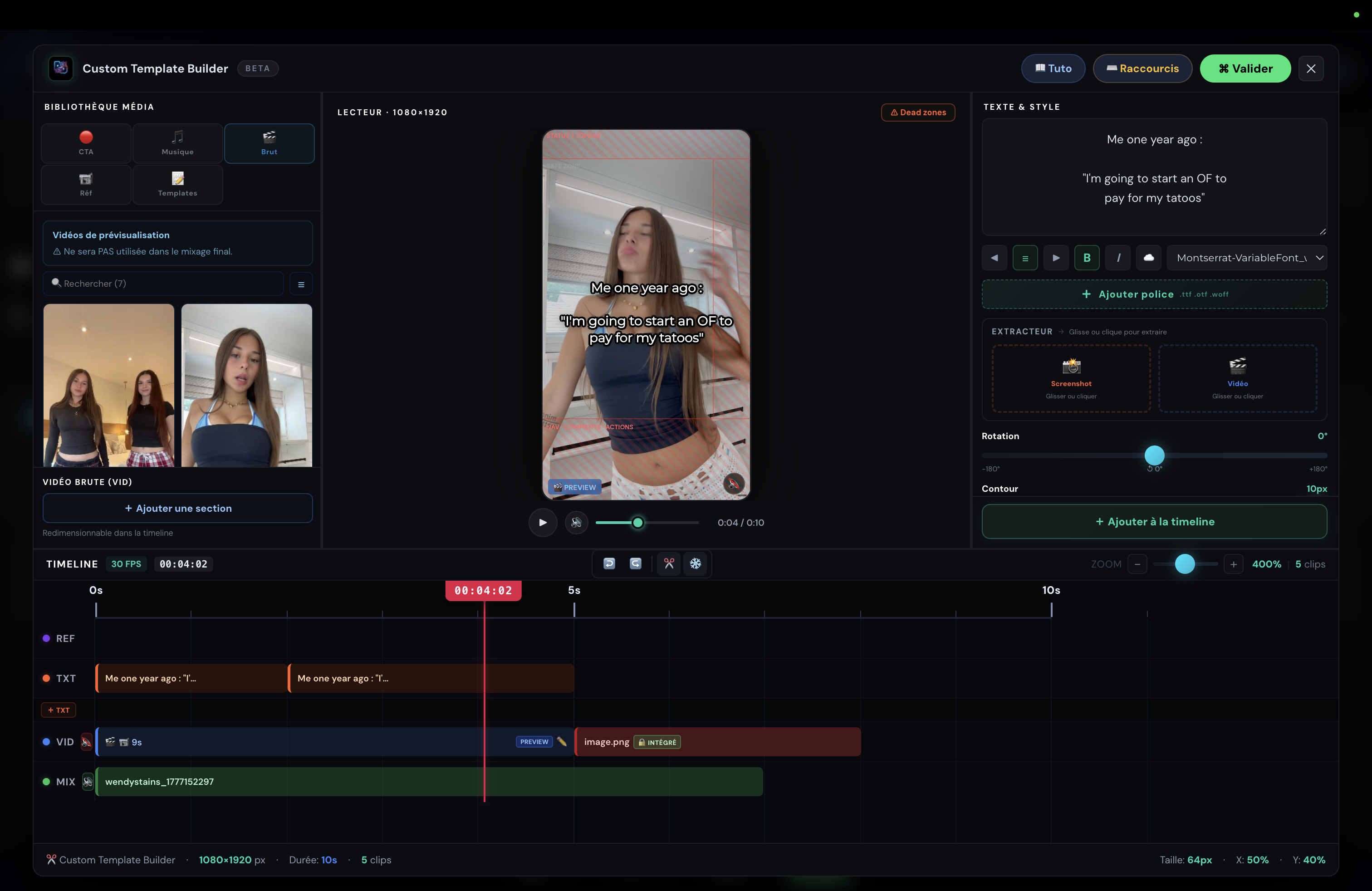Close the Custom Template Builder dialog

tap(1311, 69)
